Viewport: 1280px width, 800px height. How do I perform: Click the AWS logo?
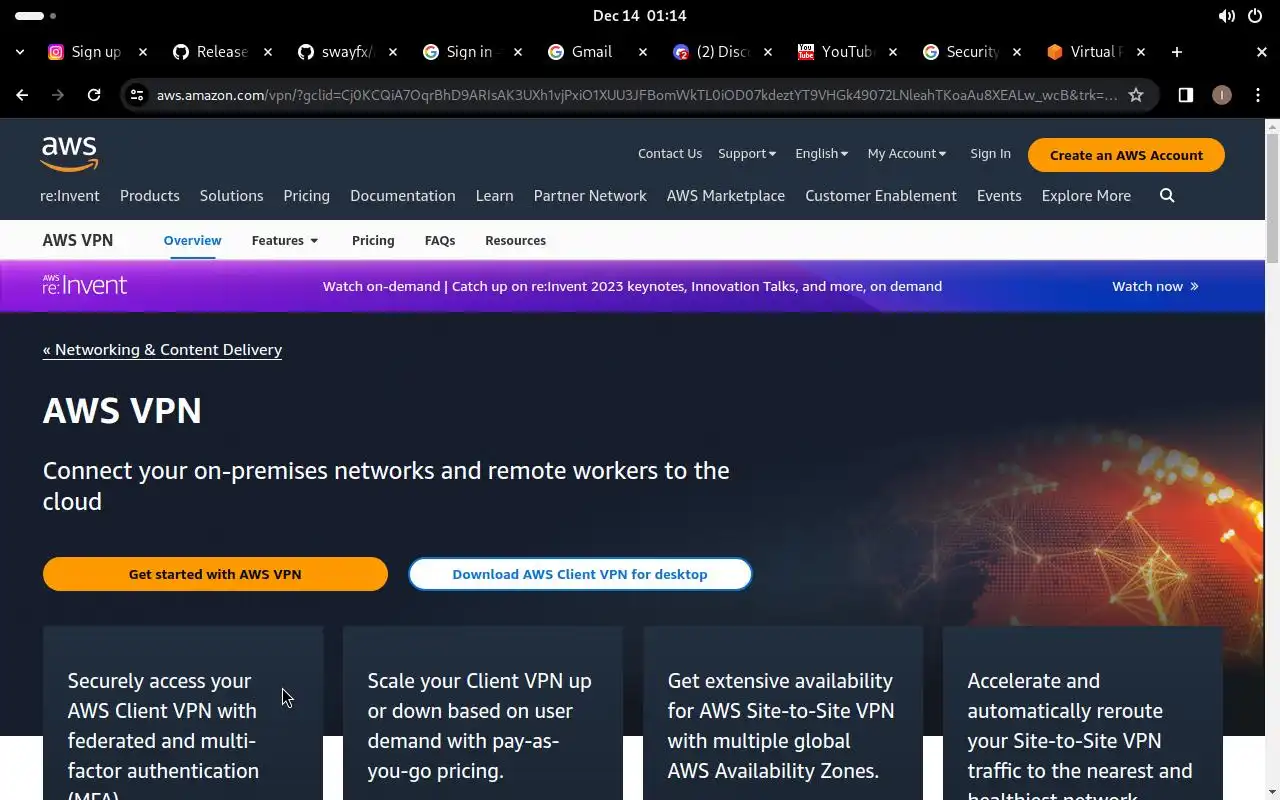pos(69,154)
